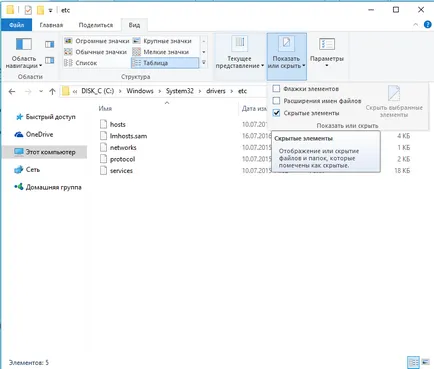Open the Параметры dropdown arrow
The height and width of the screenshot is (369, 434).
click(327, 65)
